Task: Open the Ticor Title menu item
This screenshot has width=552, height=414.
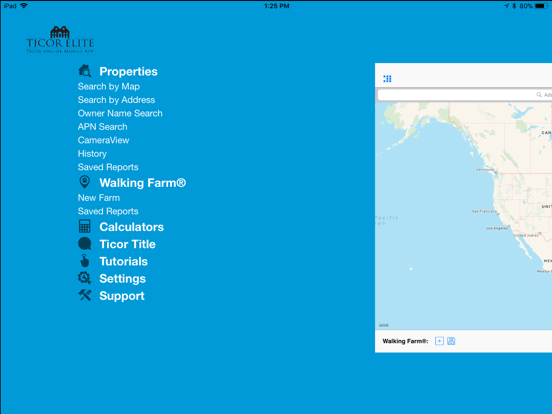Action: (127, 244)
